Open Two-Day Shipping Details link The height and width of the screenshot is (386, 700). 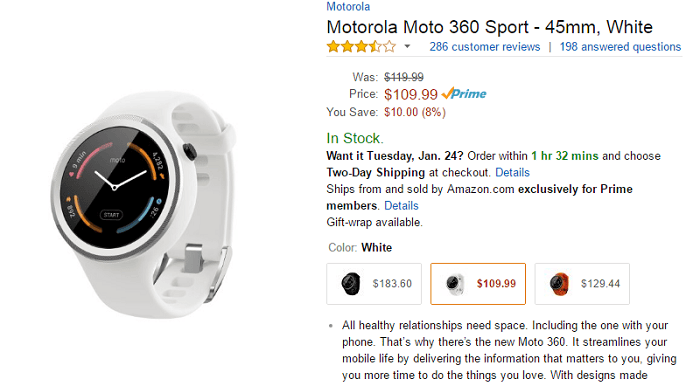click(x=512, y=173)
